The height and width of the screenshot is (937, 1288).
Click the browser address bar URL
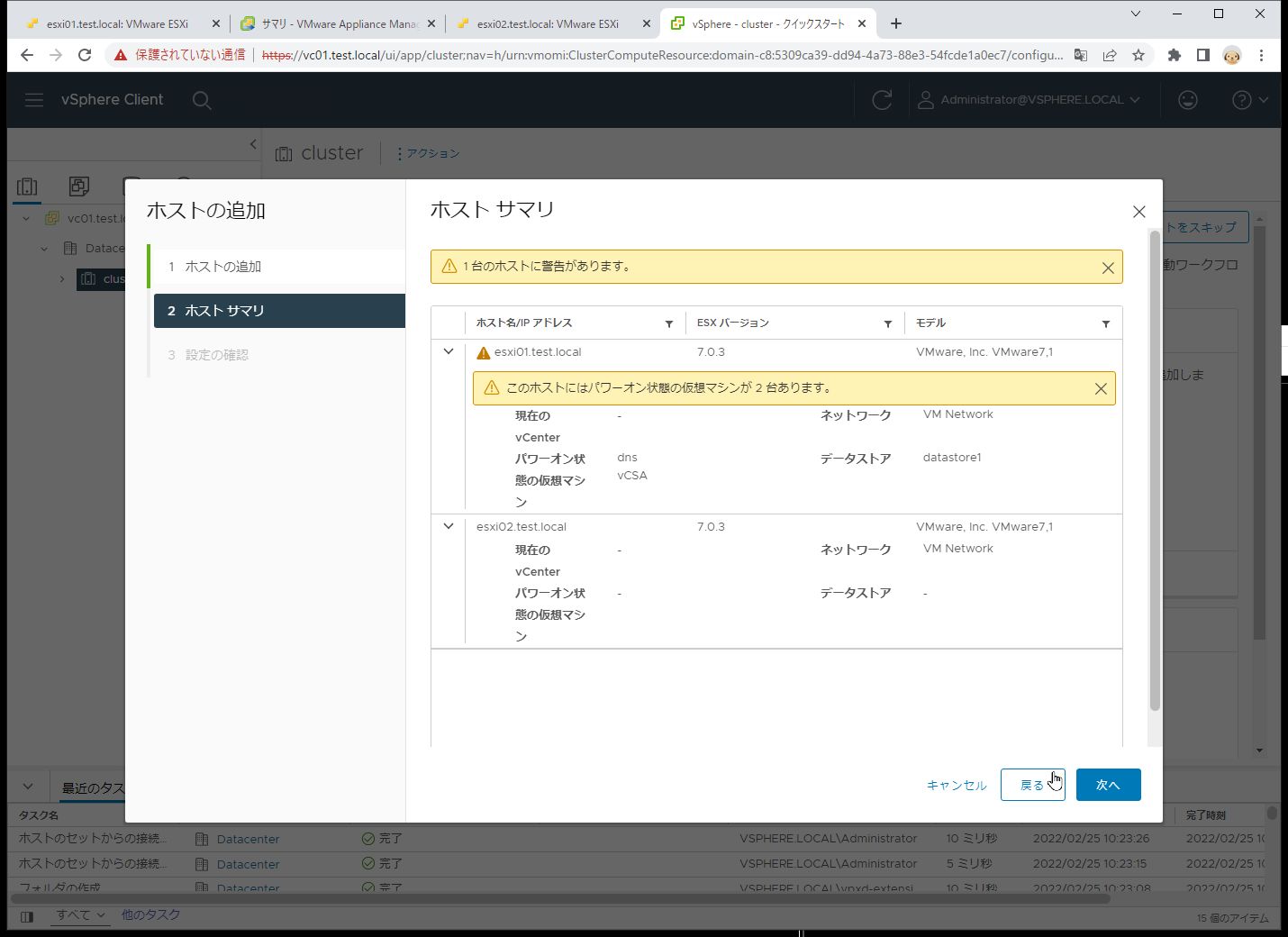662,55
